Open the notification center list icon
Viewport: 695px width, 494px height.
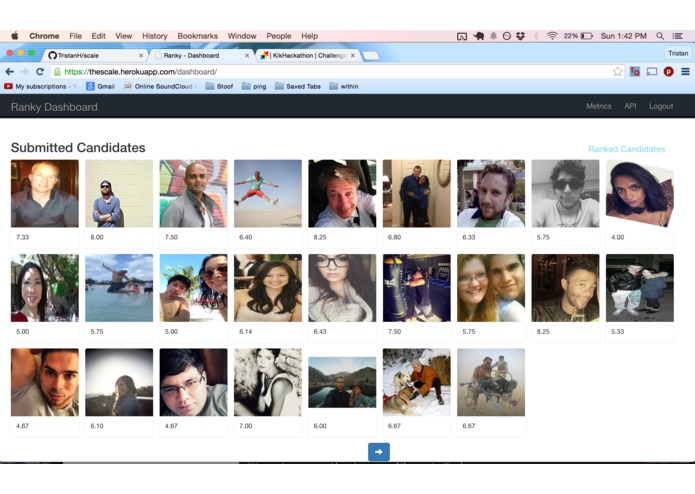[x=677, y=36]
